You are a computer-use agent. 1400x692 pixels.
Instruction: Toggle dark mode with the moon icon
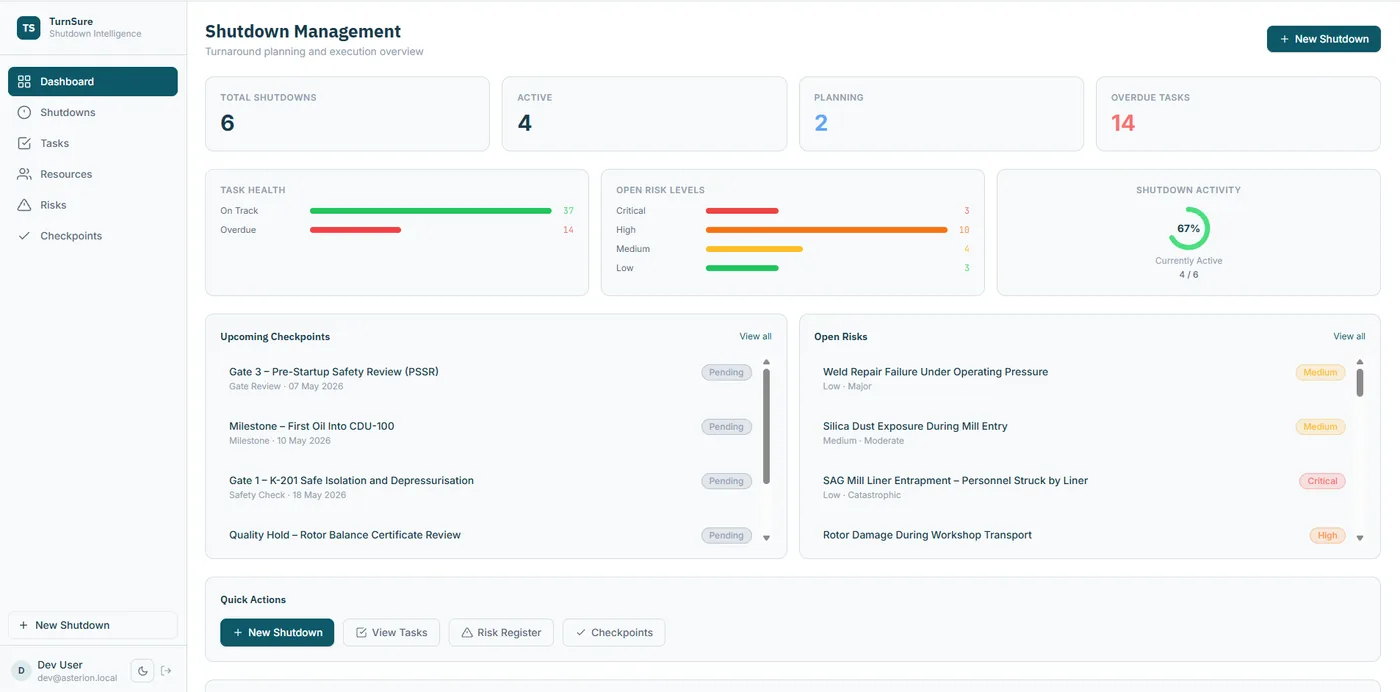(x=143, y=671)
